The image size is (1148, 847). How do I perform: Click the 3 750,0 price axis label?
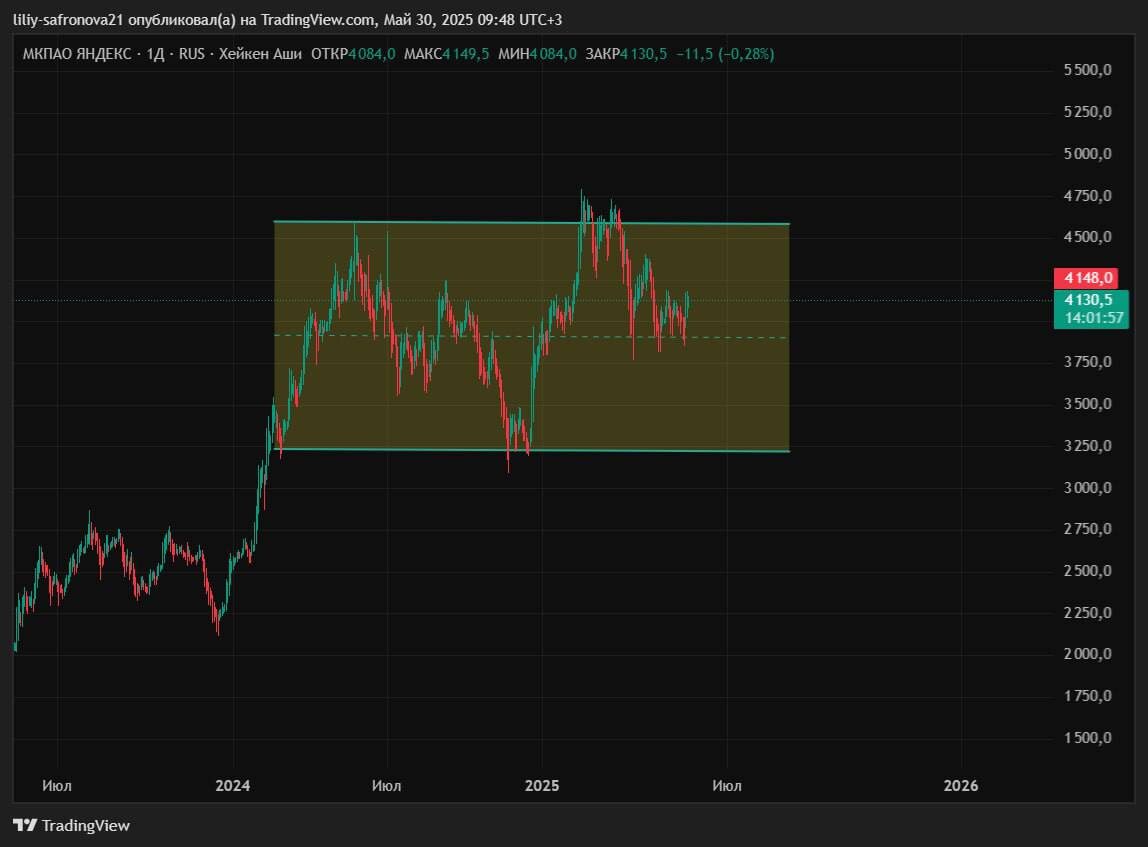point(1087,362)
